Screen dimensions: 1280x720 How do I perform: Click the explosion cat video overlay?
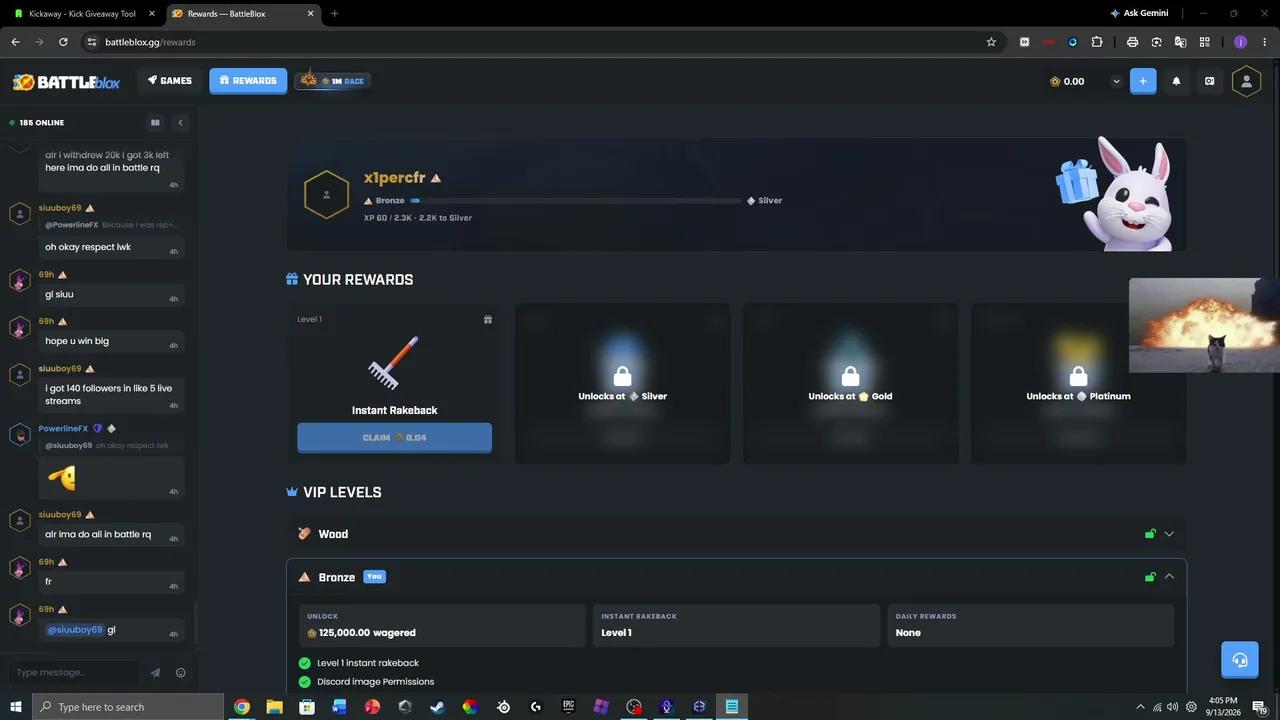[x=1204, y=325]
